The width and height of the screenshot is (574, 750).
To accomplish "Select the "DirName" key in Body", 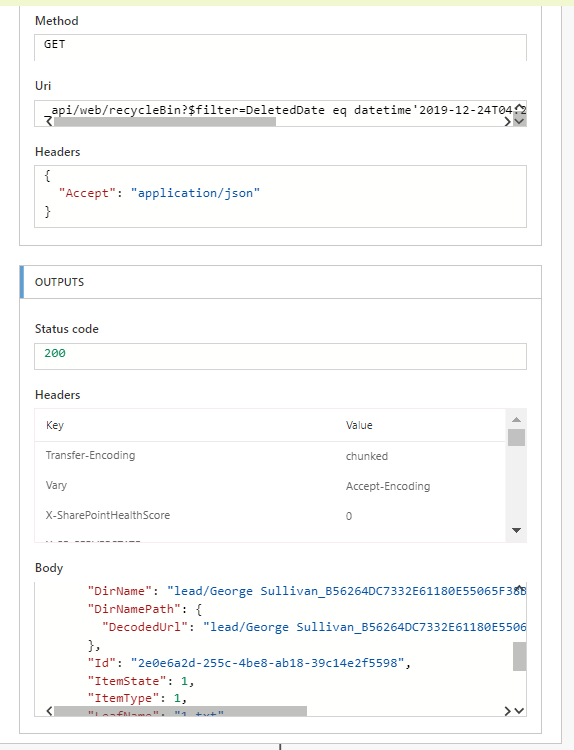I will (120, 591).
